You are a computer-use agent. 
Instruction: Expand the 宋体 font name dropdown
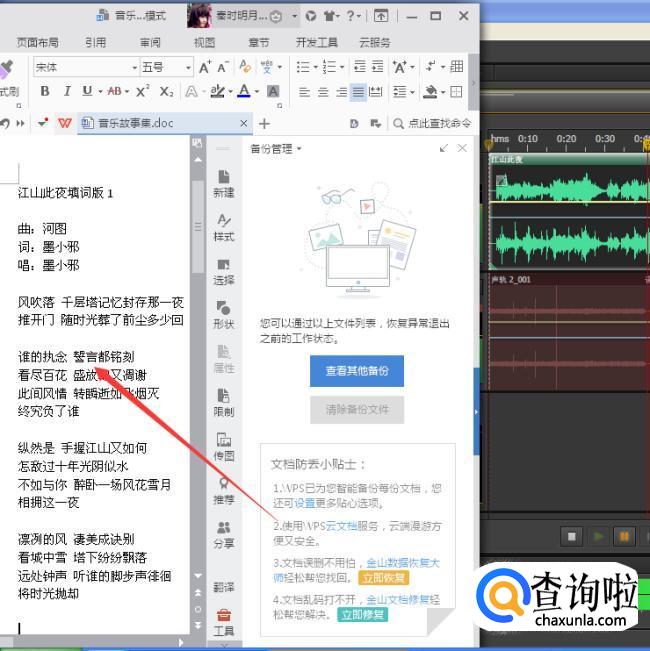pos(133,67)
